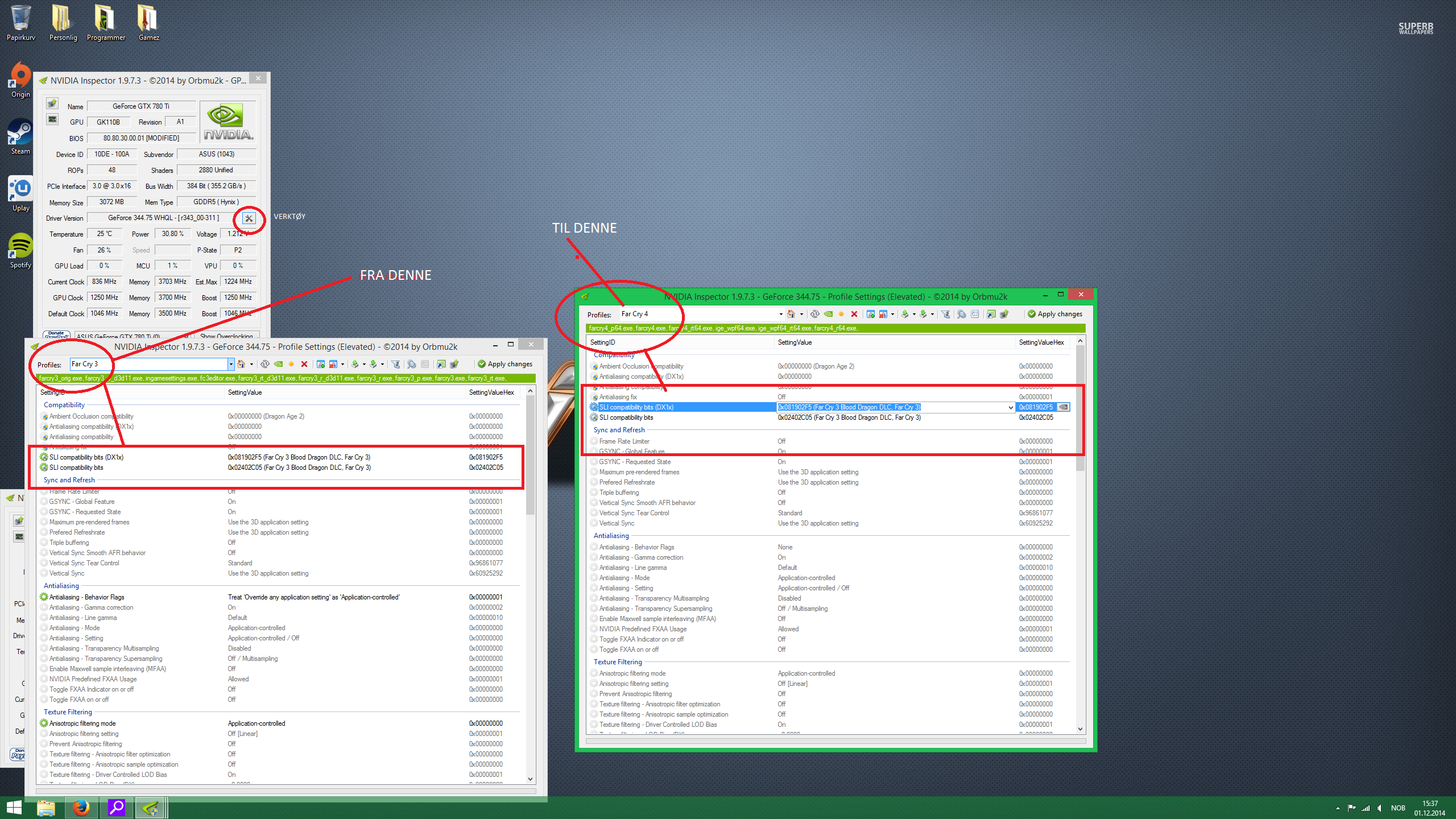This screenshot has height=819, width=1456.
Task: Click vertical scrollbar in Far Cry 3 settings list
Action: (x=530, y=455)
